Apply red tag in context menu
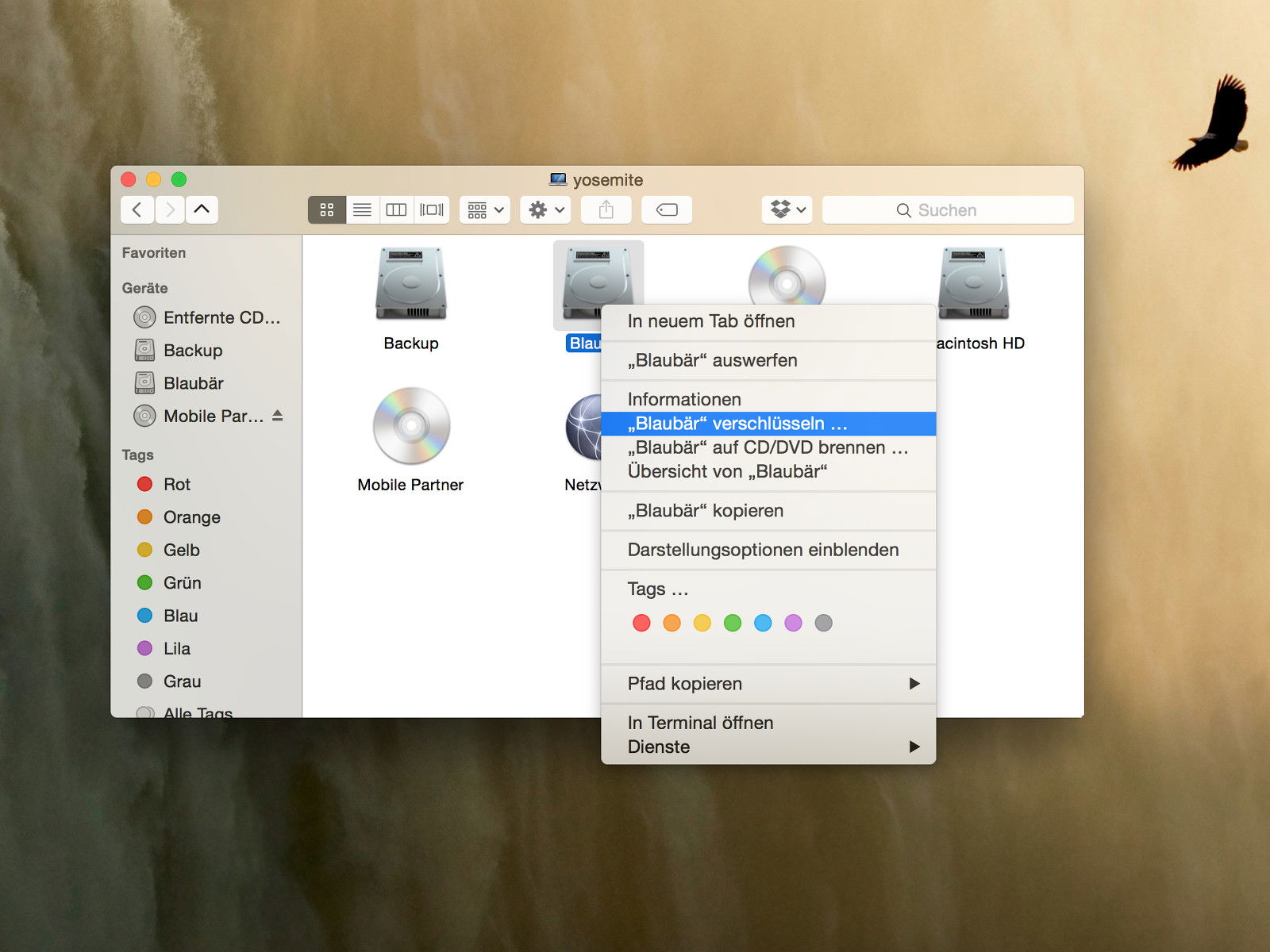The width and height of the screenshot is (1270, 952). pos(641,623)
